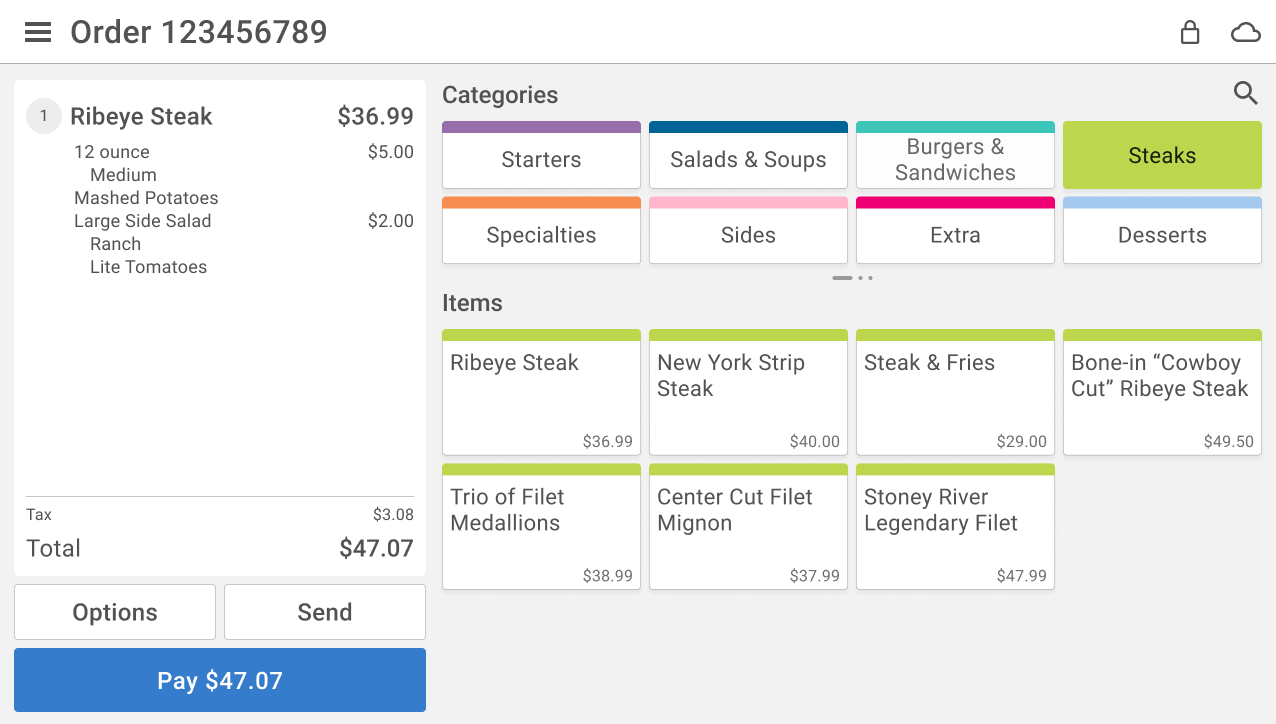This screenshot has width=1276, height=724.
Task: Send the order to kitchen
Action: pyautogui.click(x=325, y=612)
